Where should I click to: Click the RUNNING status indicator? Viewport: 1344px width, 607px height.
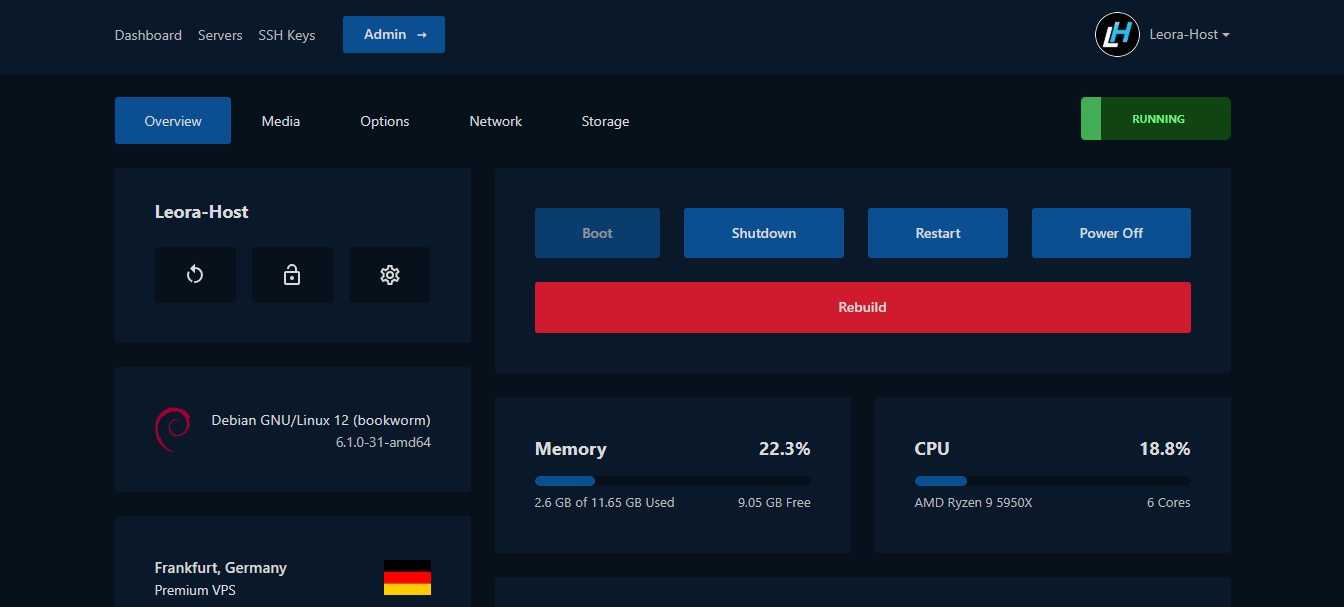(1156, 119)
